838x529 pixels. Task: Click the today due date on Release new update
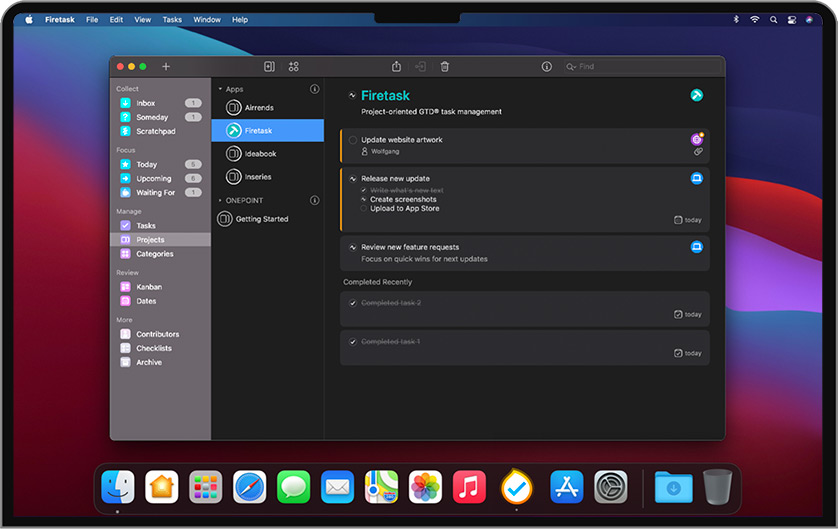coord(688,220)
